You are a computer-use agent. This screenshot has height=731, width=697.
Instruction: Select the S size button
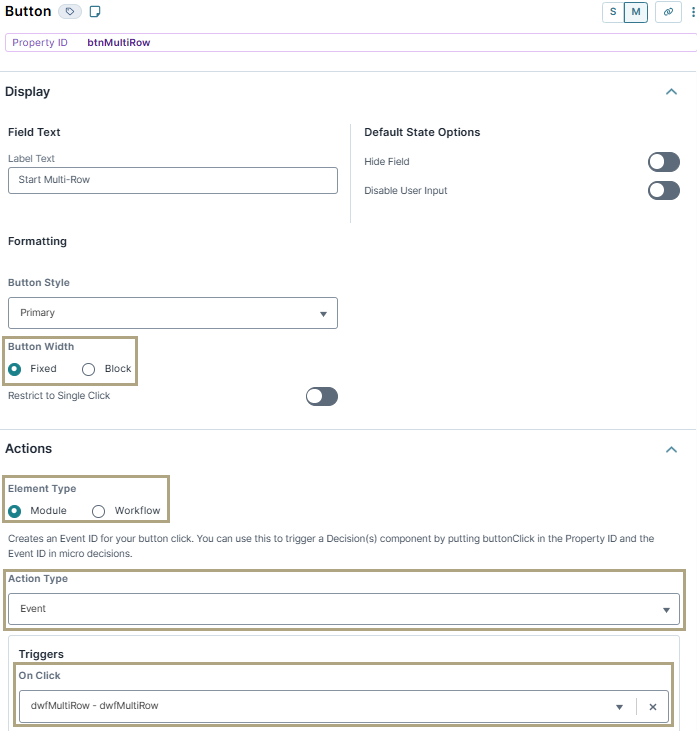pos(613,12)
